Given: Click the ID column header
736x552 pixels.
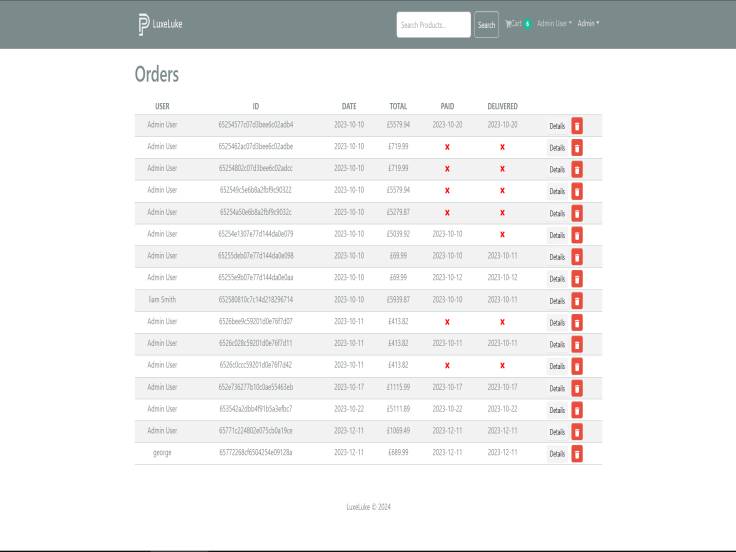Looking at the screenshot, I should (255, 106).
